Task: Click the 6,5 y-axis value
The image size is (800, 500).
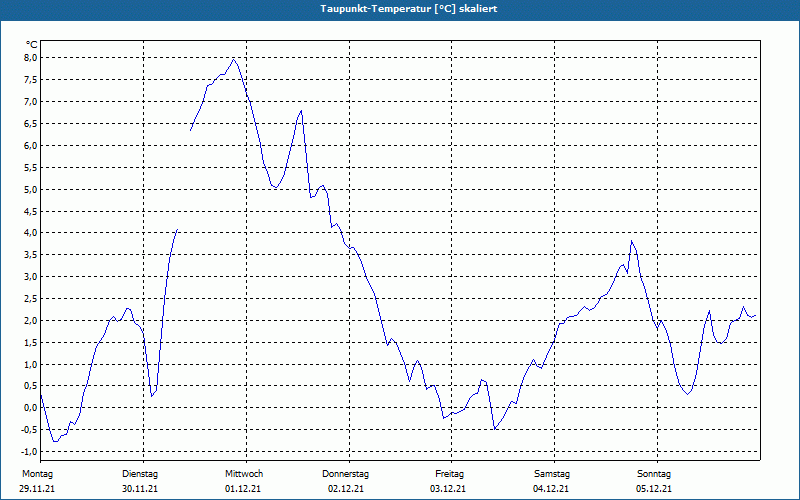Action: 31,123
